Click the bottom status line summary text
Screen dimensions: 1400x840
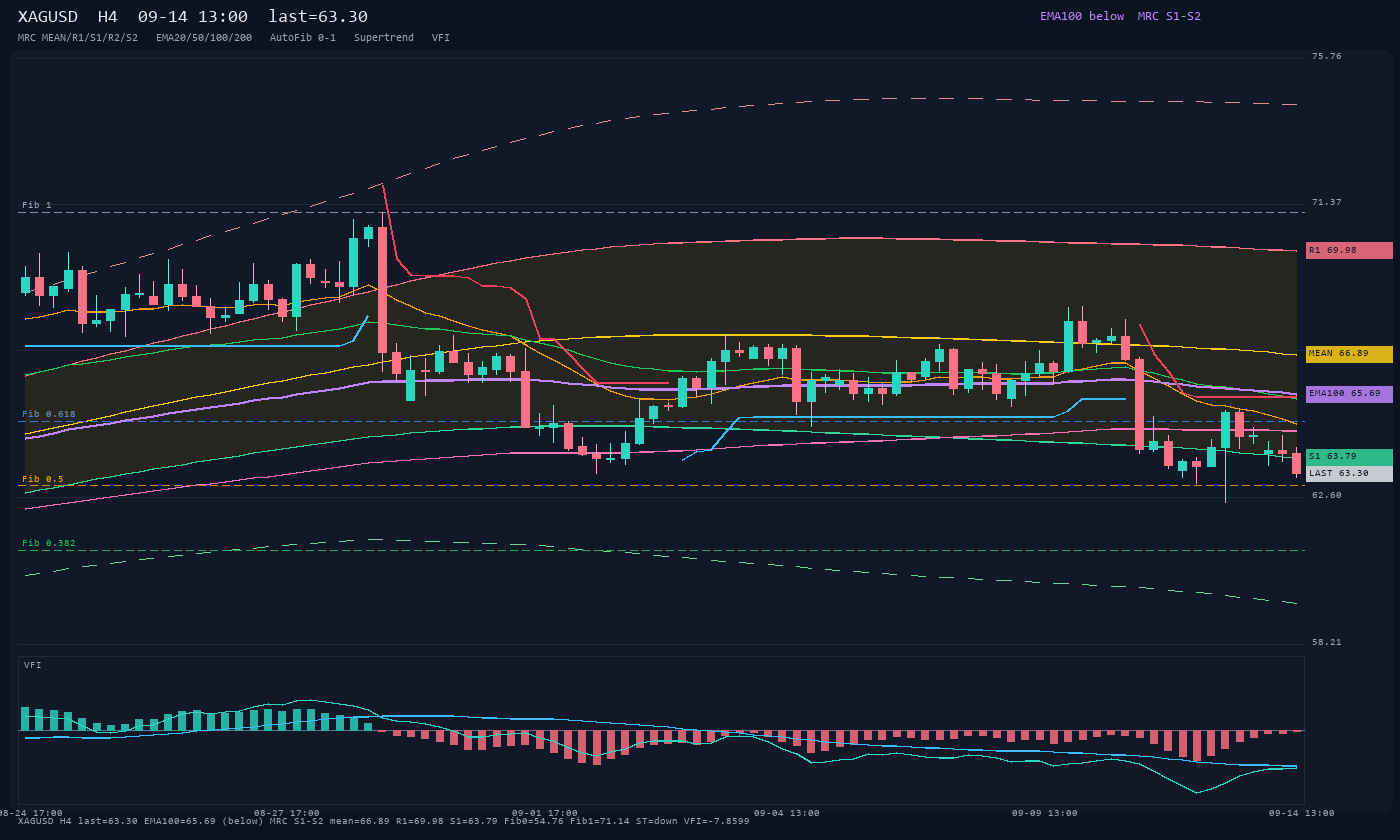tap(384, 821)
